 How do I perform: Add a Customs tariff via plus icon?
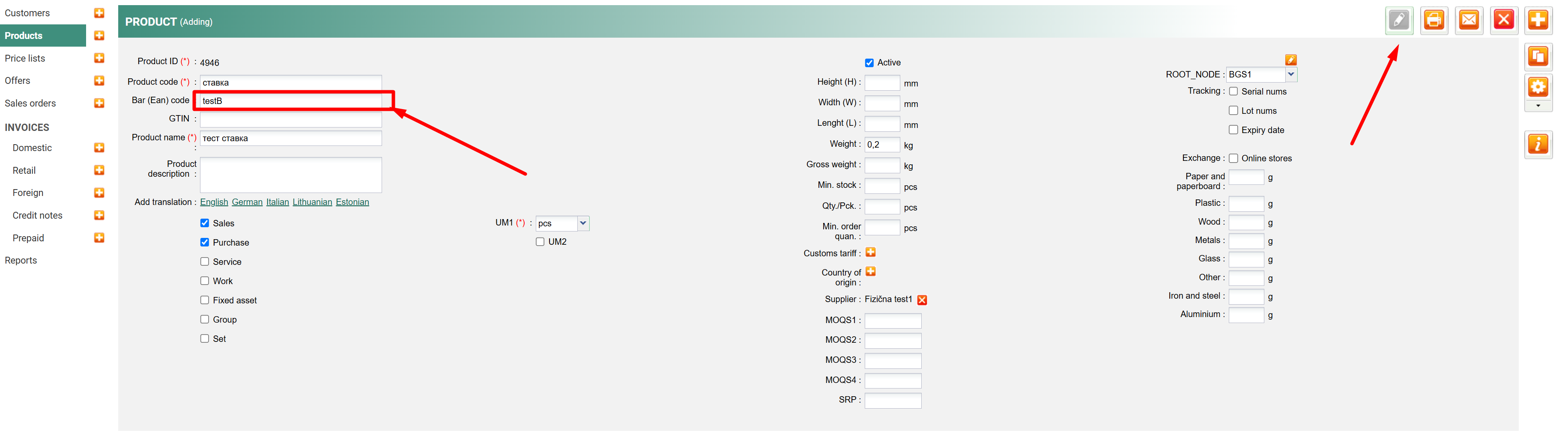(870, 252)
